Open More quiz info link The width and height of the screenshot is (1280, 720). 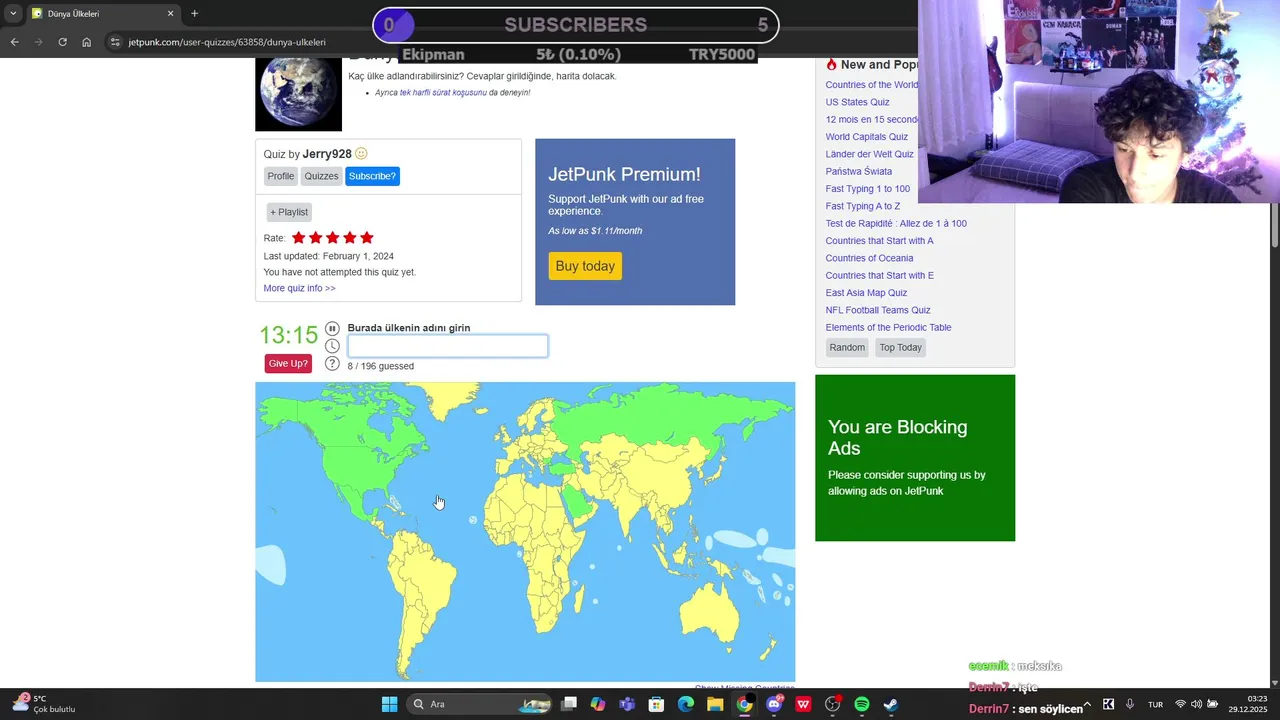299,288
